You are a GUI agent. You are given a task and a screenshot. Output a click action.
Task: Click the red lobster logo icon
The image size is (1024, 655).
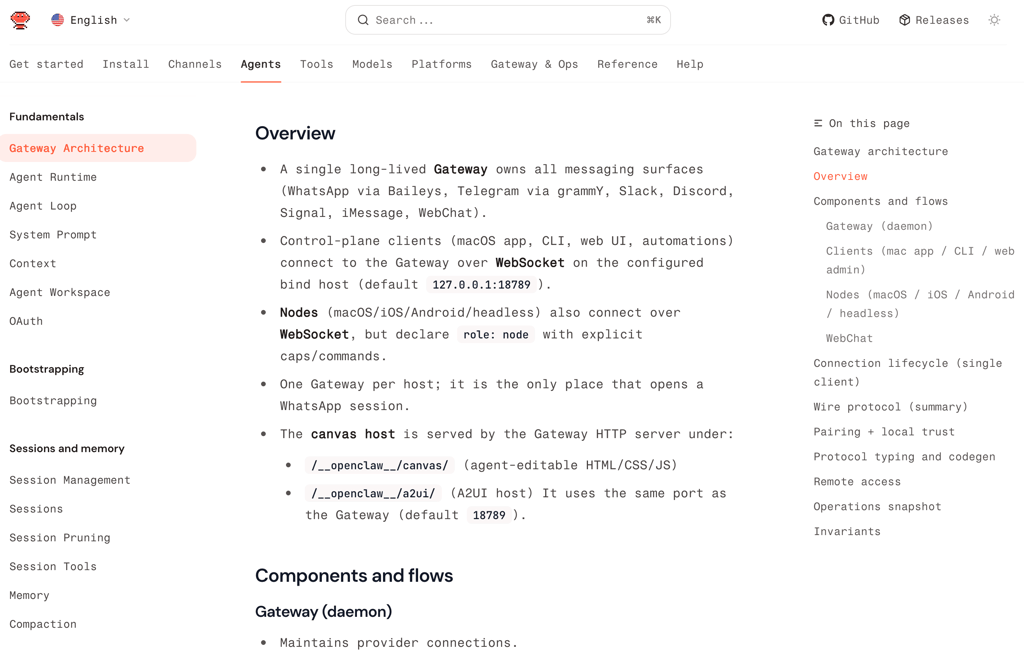(20, 20)
